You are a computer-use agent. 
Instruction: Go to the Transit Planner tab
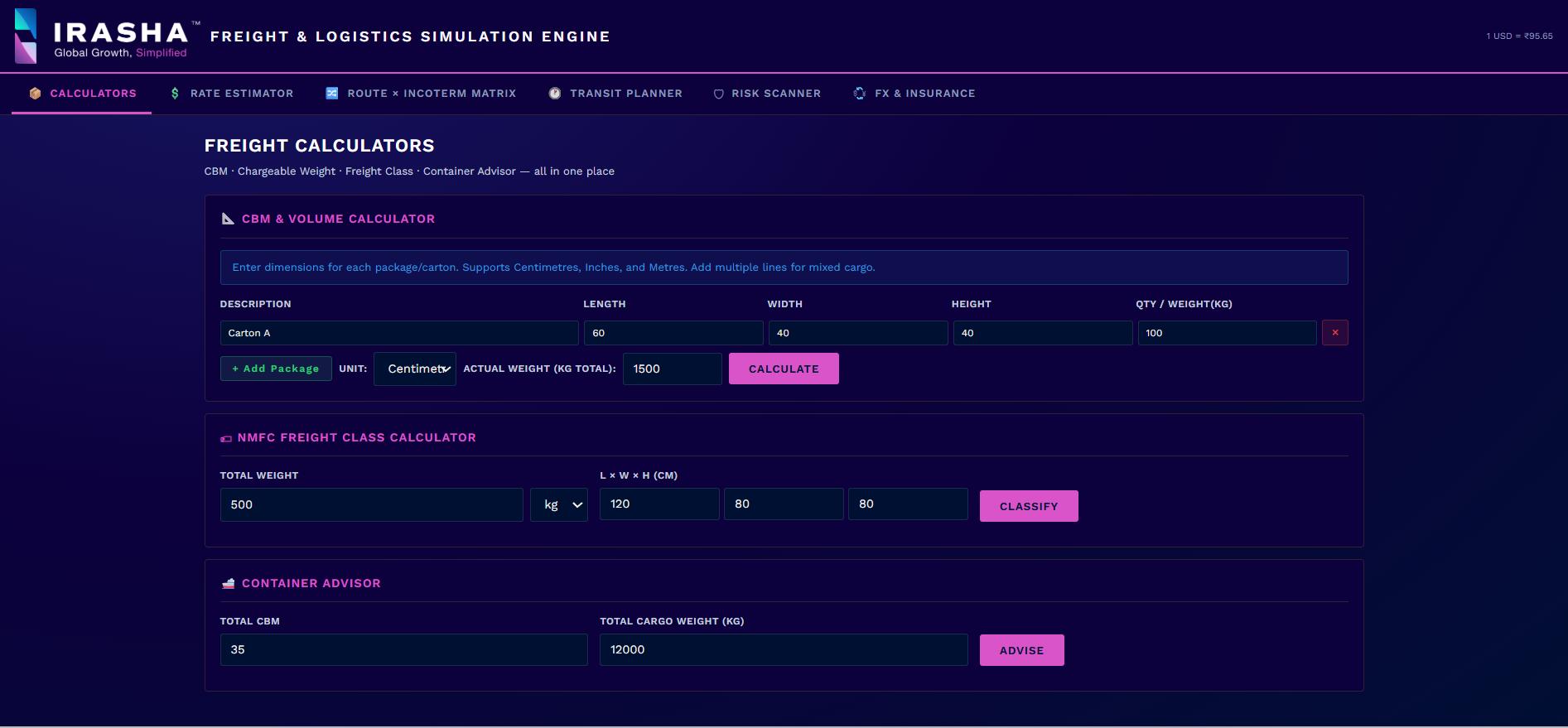(615, 94)
